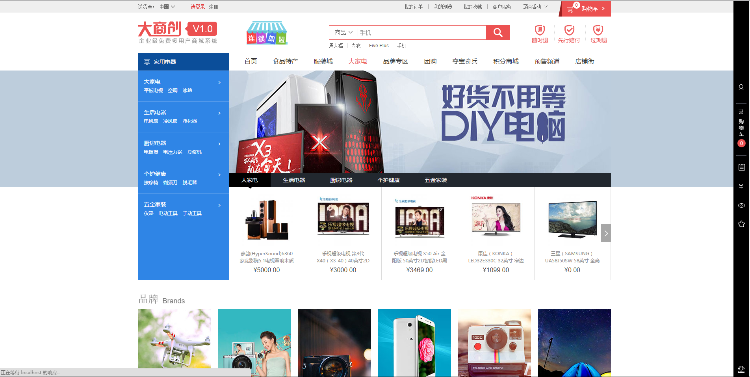This screenshot has width=750, height=377.
Task: Open the red 大家电 item in top navigation
Action: (357, 61)
